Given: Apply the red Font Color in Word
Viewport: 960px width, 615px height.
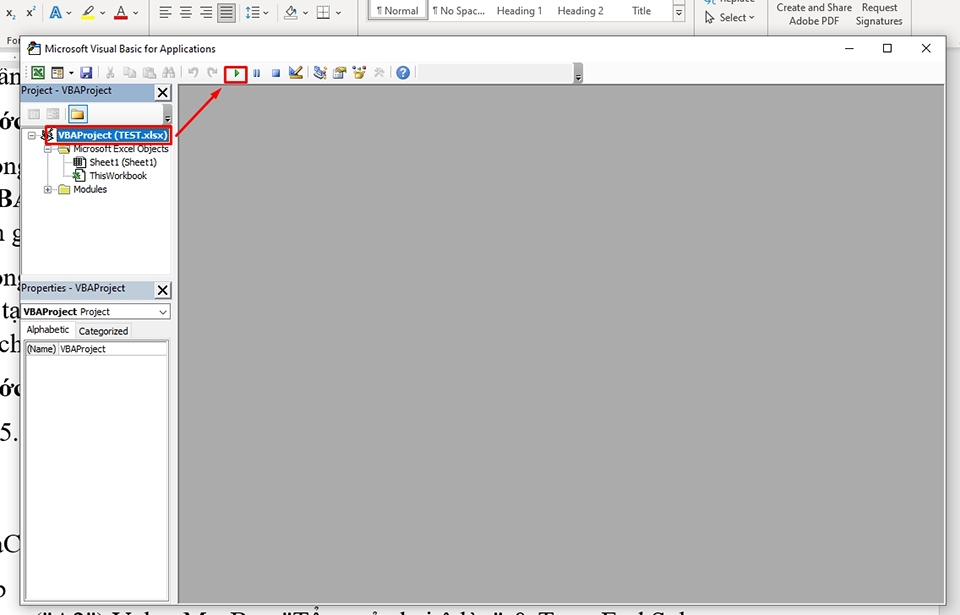Looking at the screenshot, I should pos(121,12).
